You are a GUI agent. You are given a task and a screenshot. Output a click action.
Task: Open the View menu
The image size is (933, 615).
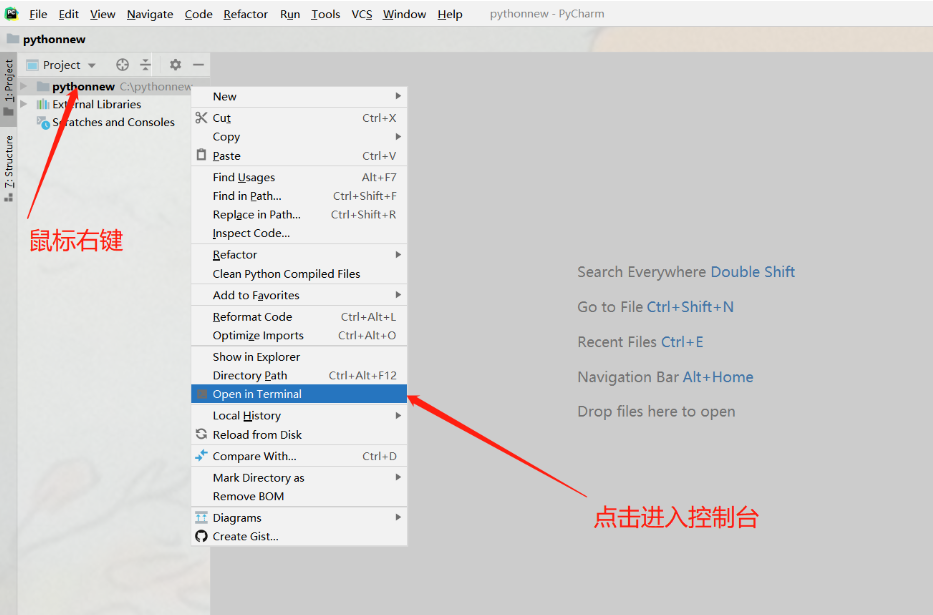point(102,14)
